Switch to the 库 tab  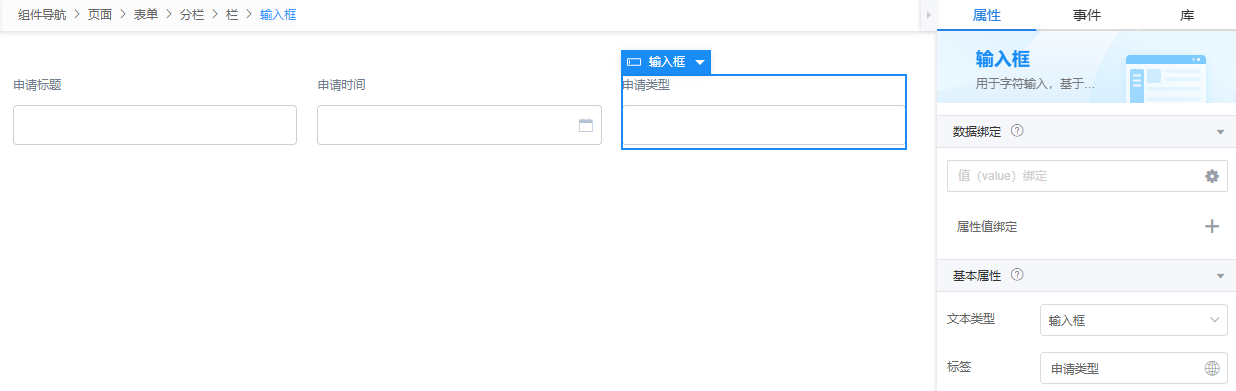coord(1187,16)
